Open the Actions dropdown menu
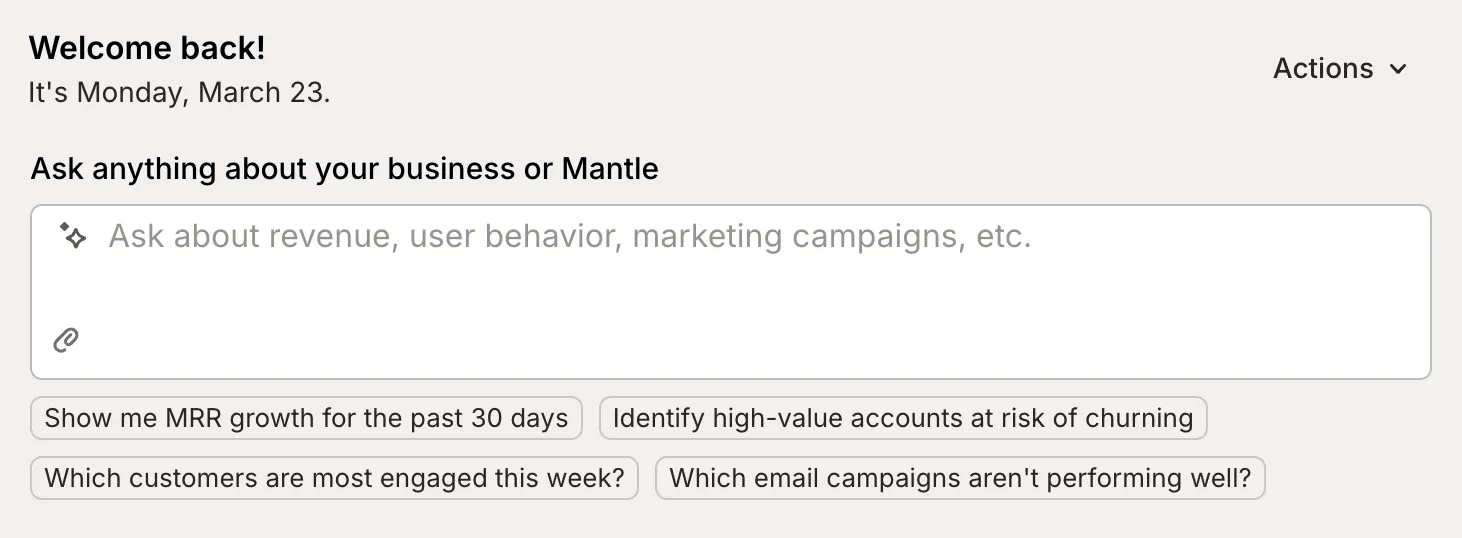 click(1340, 68)
